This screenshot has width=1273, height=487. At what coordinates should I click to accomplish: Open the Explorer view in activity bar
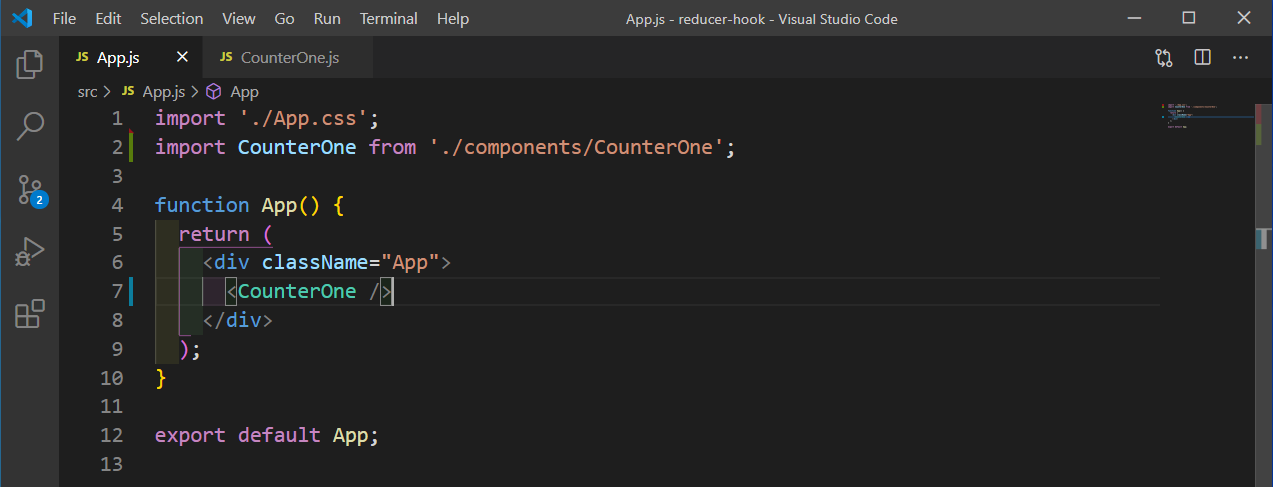(30, 64)
